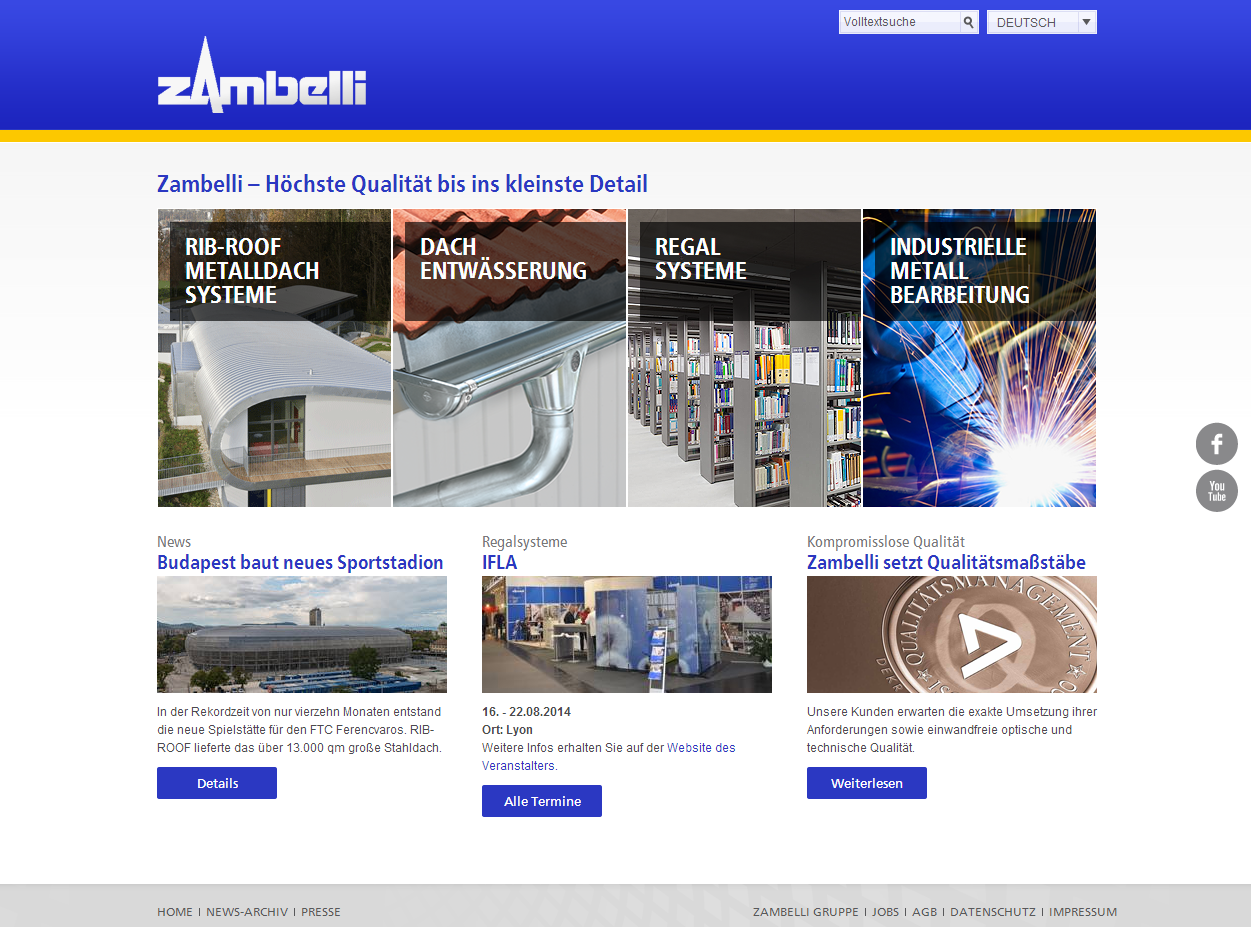The image size is (1251, 927).
Task: Open headline Budapest baut neues Sportstadion
Action: point(300,562)
